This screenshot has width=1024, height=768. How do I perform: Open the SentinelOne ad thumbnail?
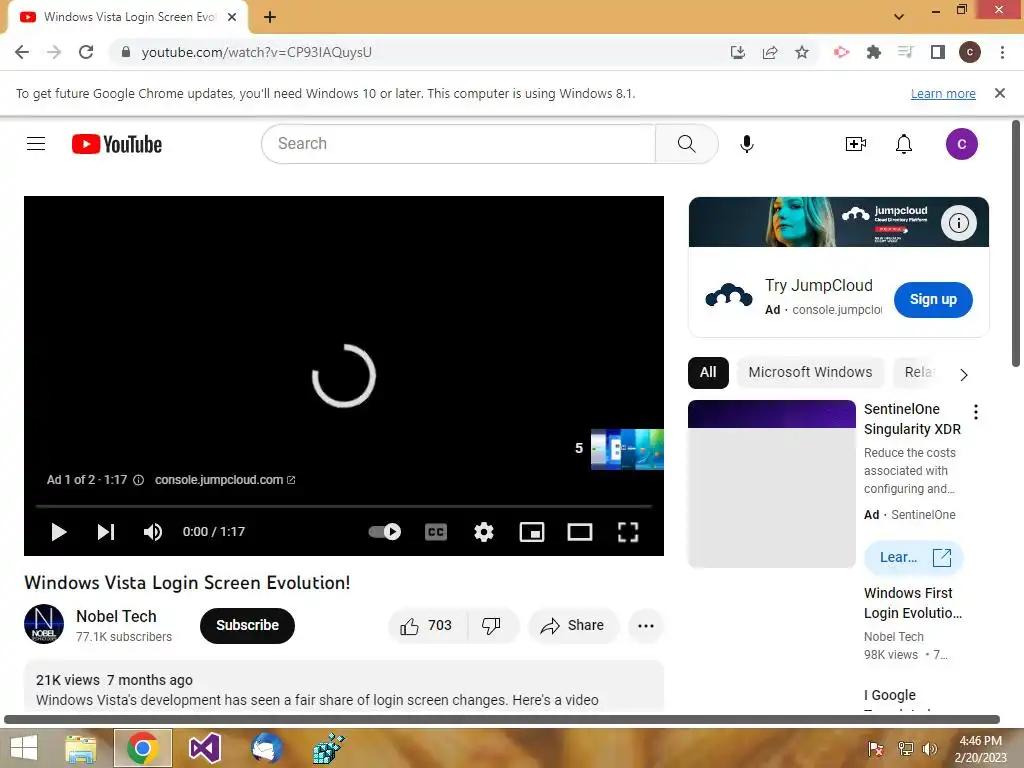[x=772, y=484]
